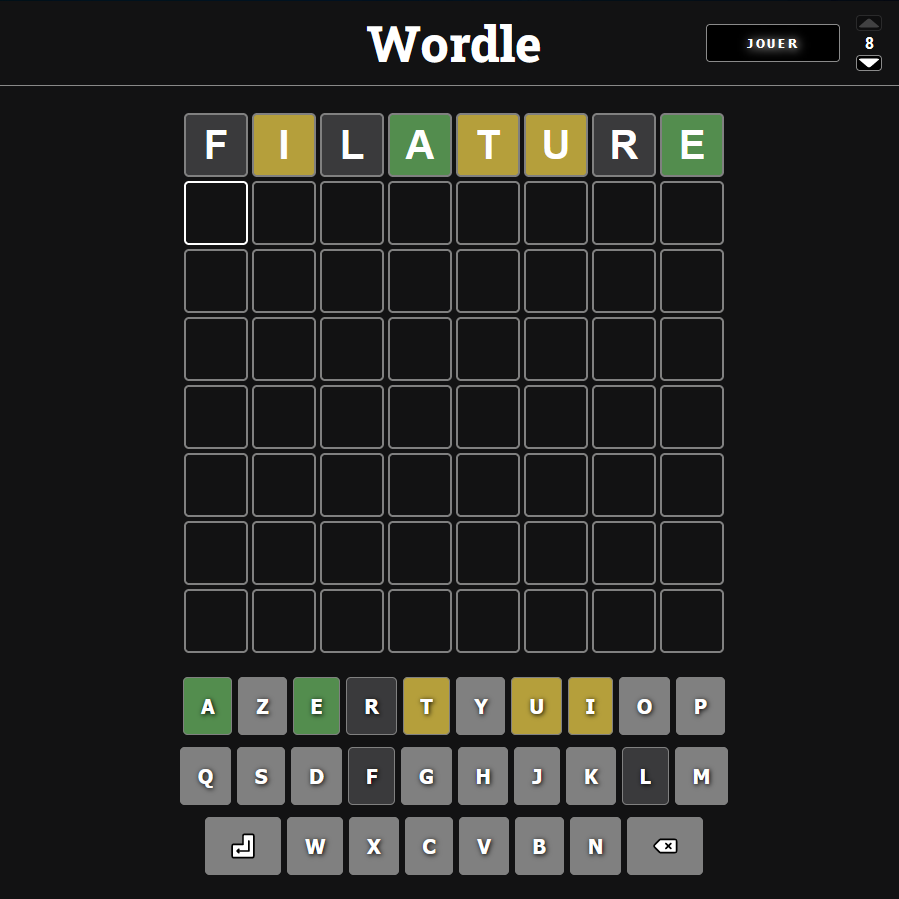Tap the X key on the keyboard
This screenshot has height=899, width=899.
tap(374, 846)
